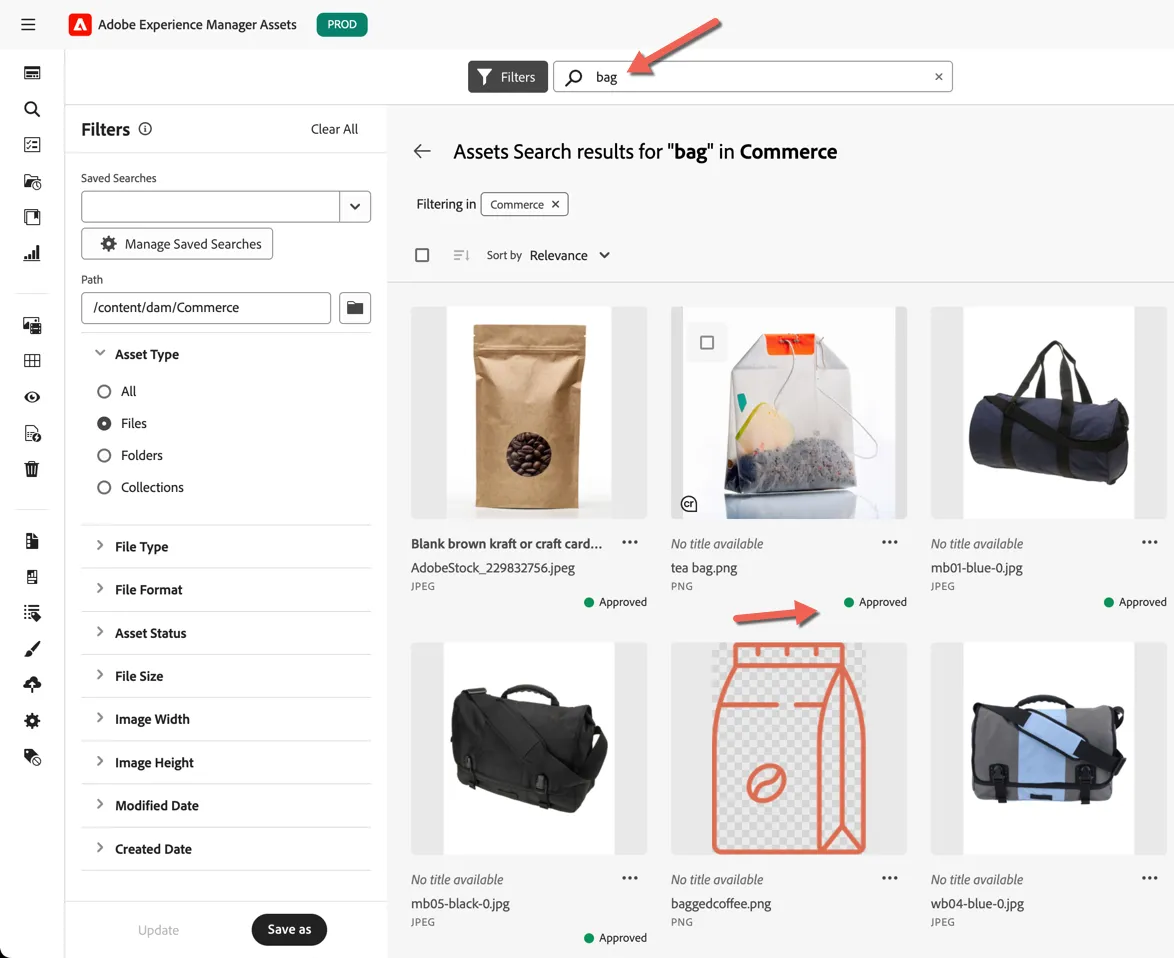
Task: Open the Saved Searches dropdown
Action: coord(355,207)
